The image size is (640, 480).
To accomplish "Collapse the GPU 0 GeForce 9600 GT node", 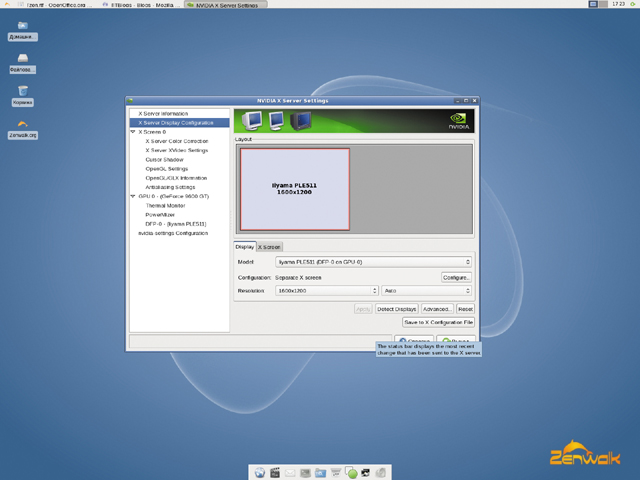I will point(133,196).
